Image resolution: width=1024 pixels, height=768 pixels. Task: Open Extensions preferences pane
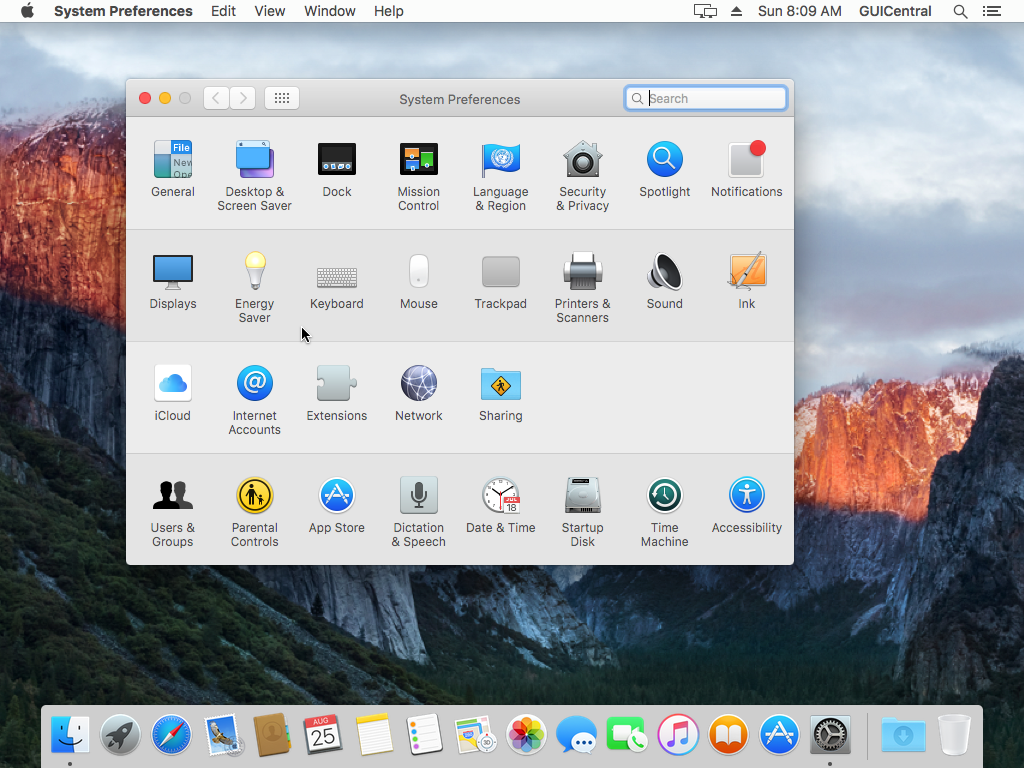pyautogui.click(x=337, y=393)
